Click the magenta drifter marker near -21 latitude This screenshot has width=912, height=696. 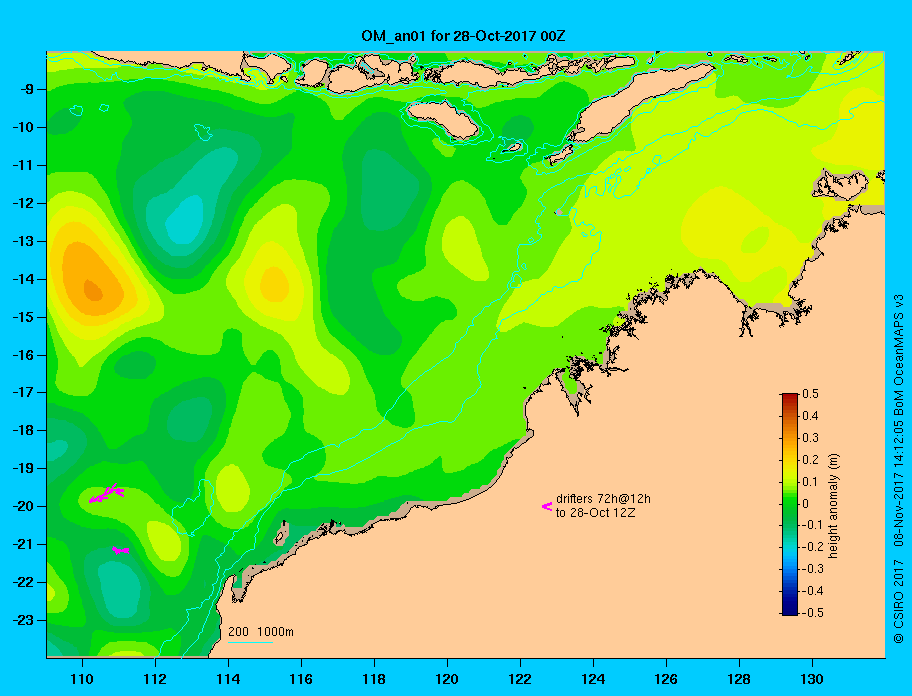pyautogui.click(x=120, y=549)
